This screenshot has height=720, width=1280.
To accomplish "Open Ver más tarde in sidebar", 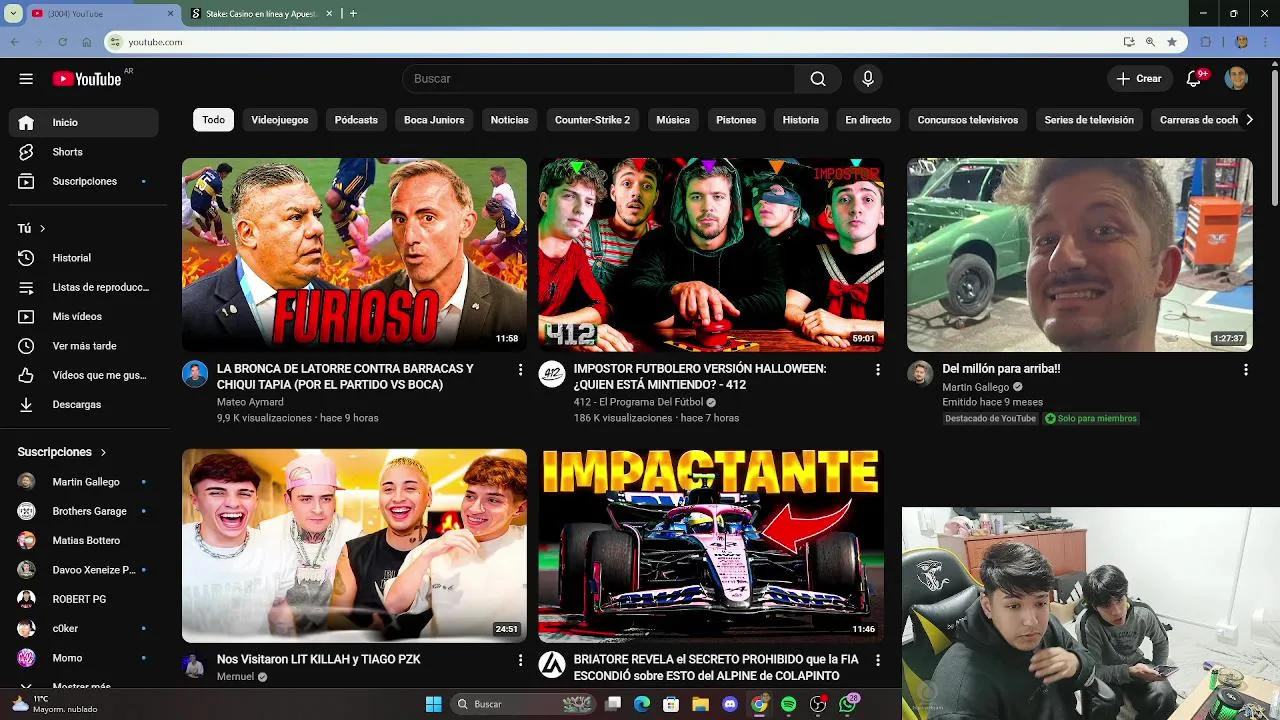I will (x=83, y=346).
